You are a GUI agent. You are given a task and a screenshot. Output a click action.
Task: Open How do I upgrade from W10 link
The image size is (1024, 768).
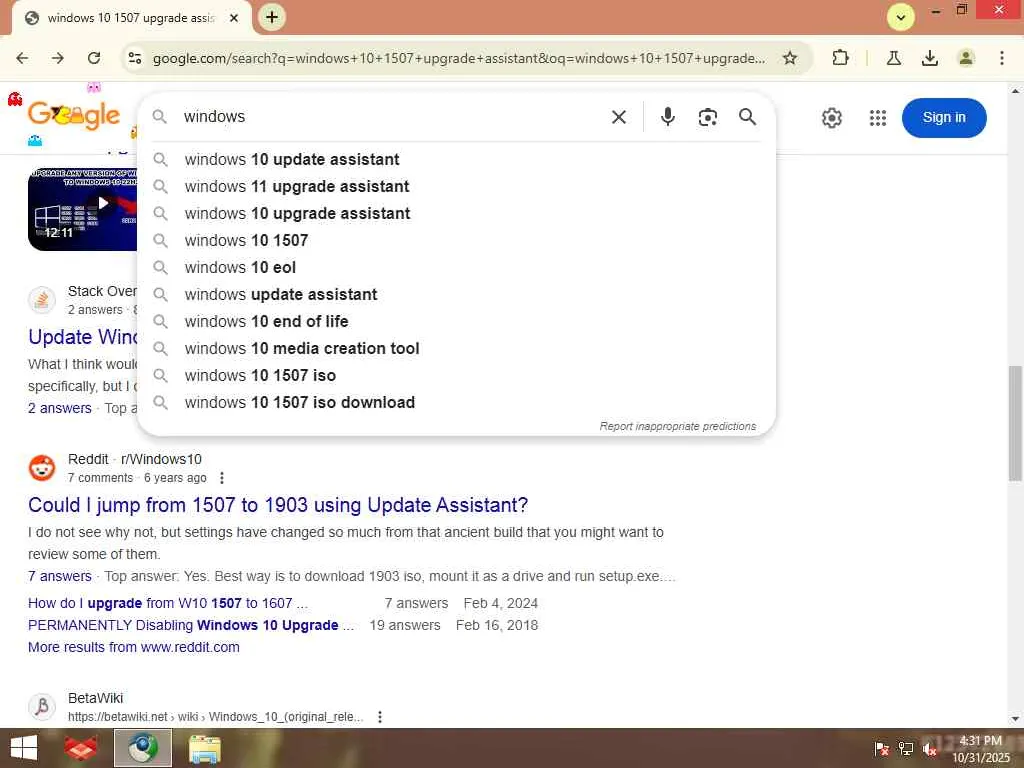(x=168, y=603)
